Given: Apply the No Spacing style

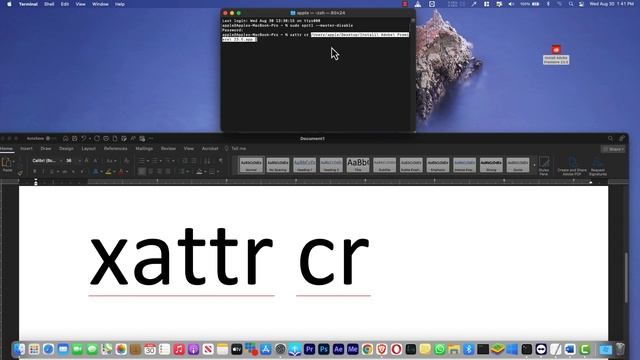Looking at the screenshot, I should click(278, 165).
